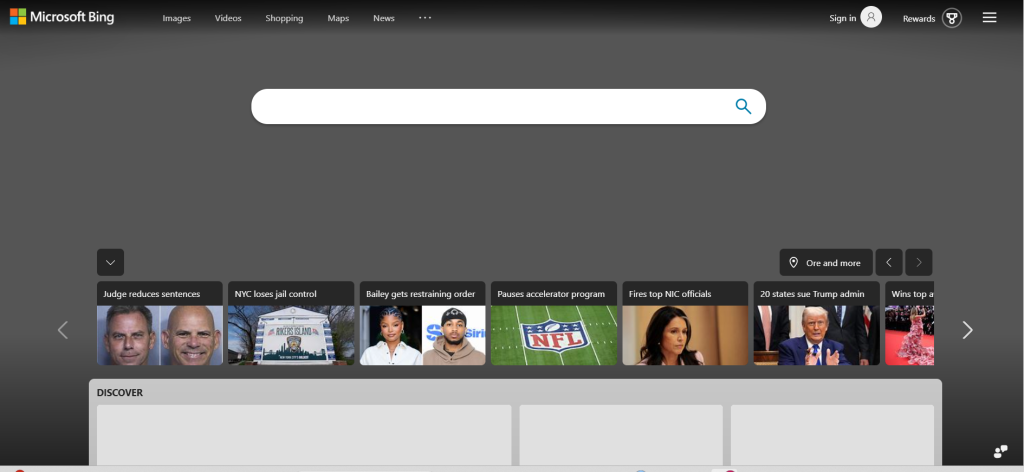
Task: Open the hamburger settings menu
Action: click(x=989, y=18)
